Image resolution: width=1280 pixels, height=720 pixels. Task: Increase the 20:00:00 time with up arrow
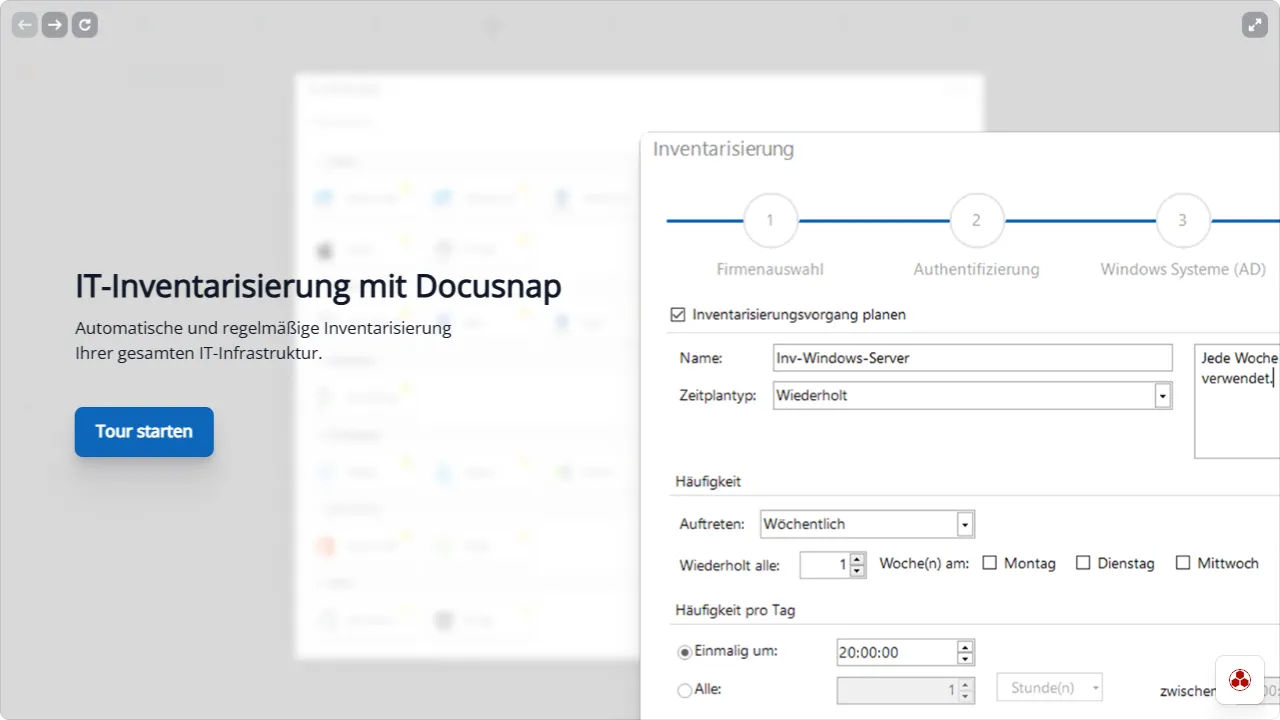pyautogui.click(x=965, y=646)
